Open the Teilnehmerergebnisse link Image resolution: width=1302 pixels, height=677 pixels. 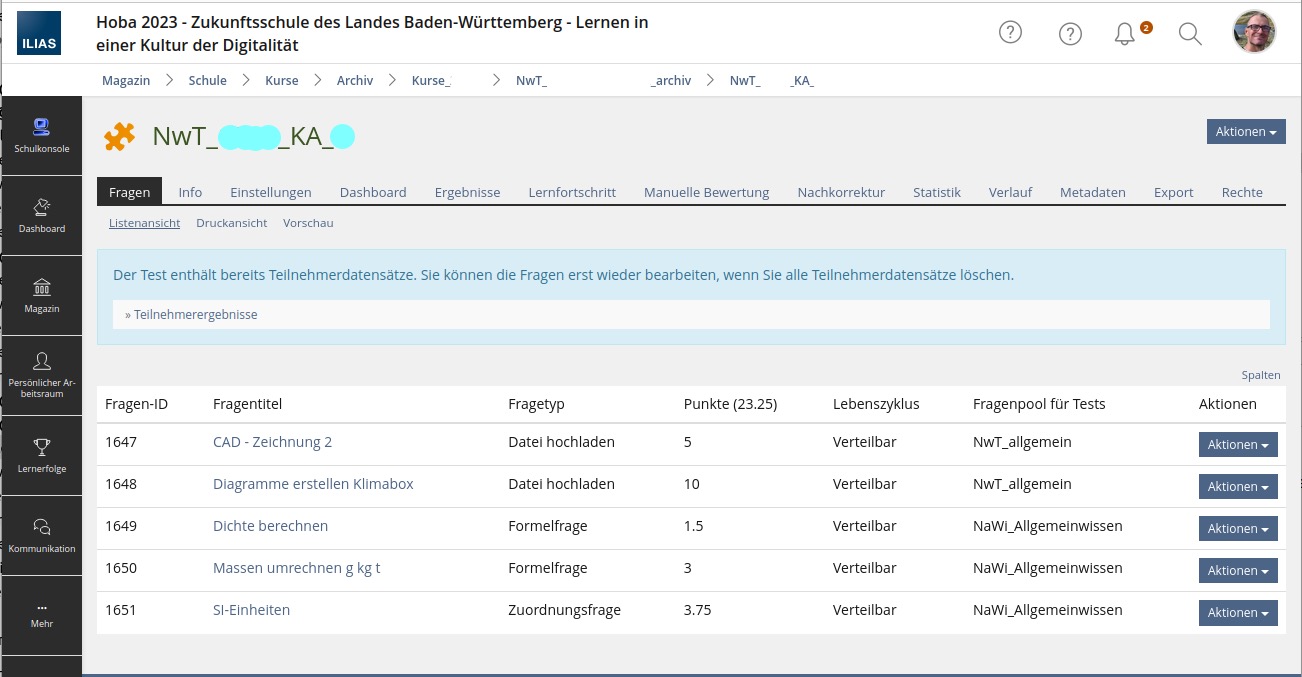192,314
